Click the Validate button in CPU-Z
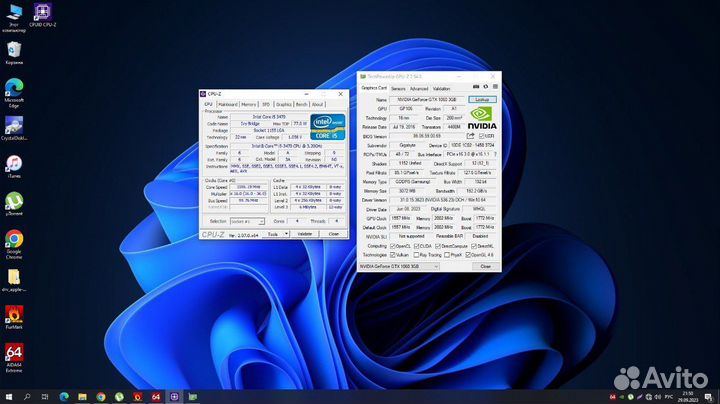The image size is (720, 404). (x=305, y=233)
